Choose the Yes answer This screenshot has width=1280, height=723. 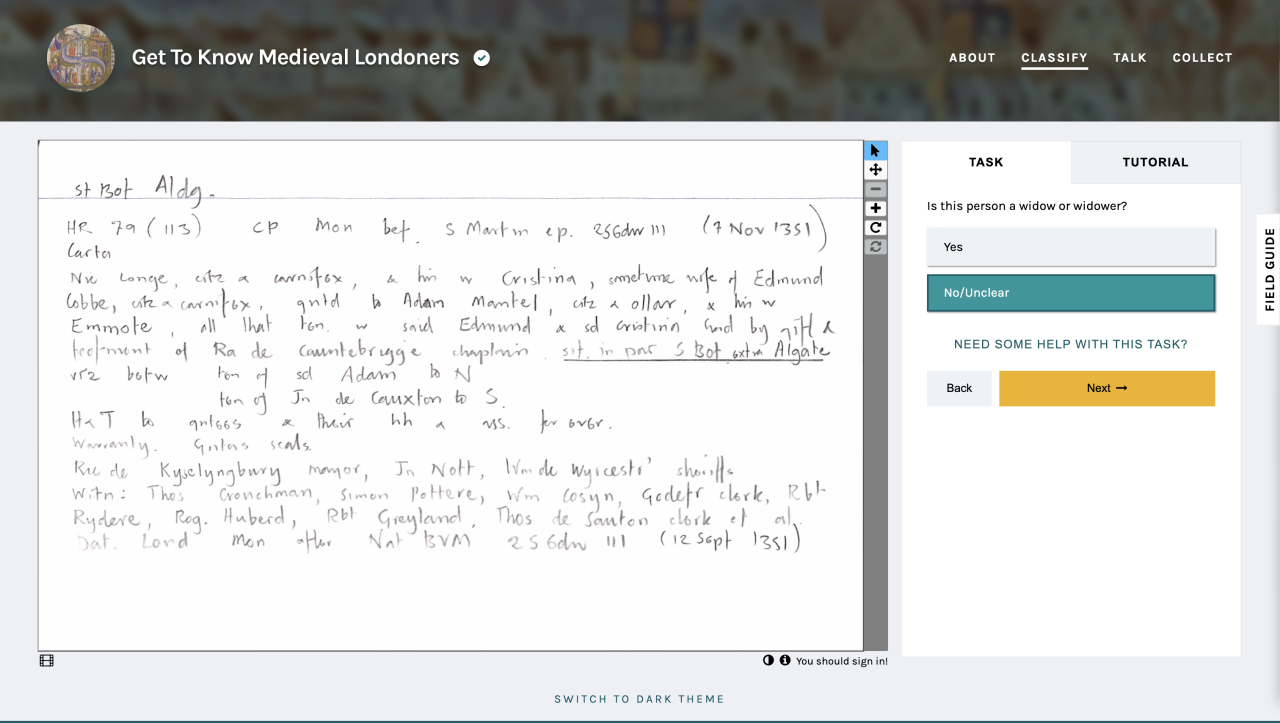tap(1071, 247)
